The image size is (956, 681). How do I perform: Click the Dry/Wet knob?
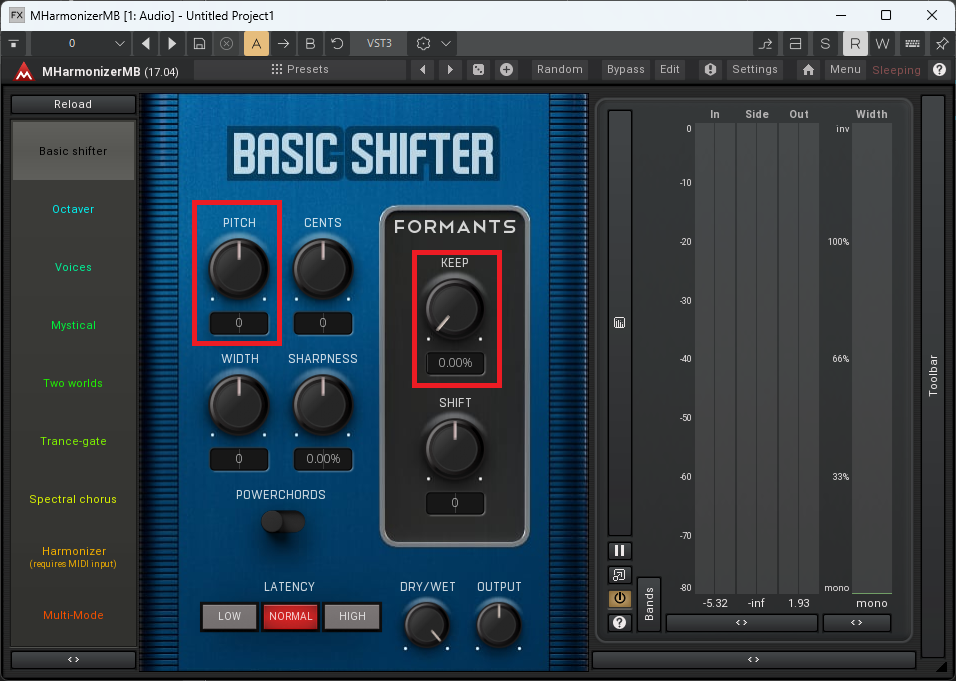[x=427, y=624]
